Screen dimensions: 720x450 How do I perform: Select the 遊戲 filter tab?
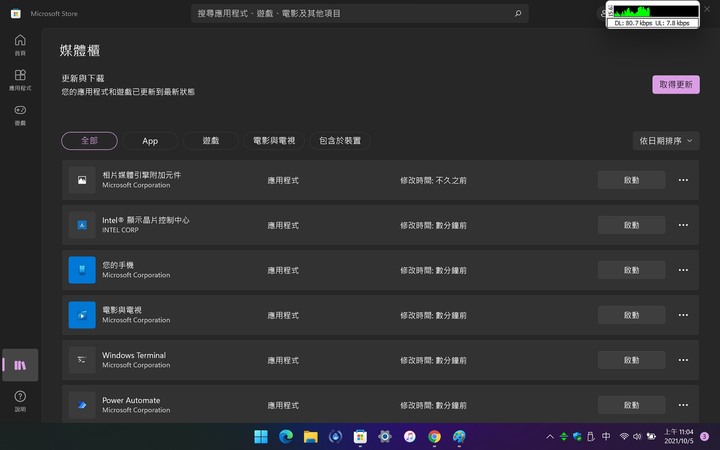211,141
